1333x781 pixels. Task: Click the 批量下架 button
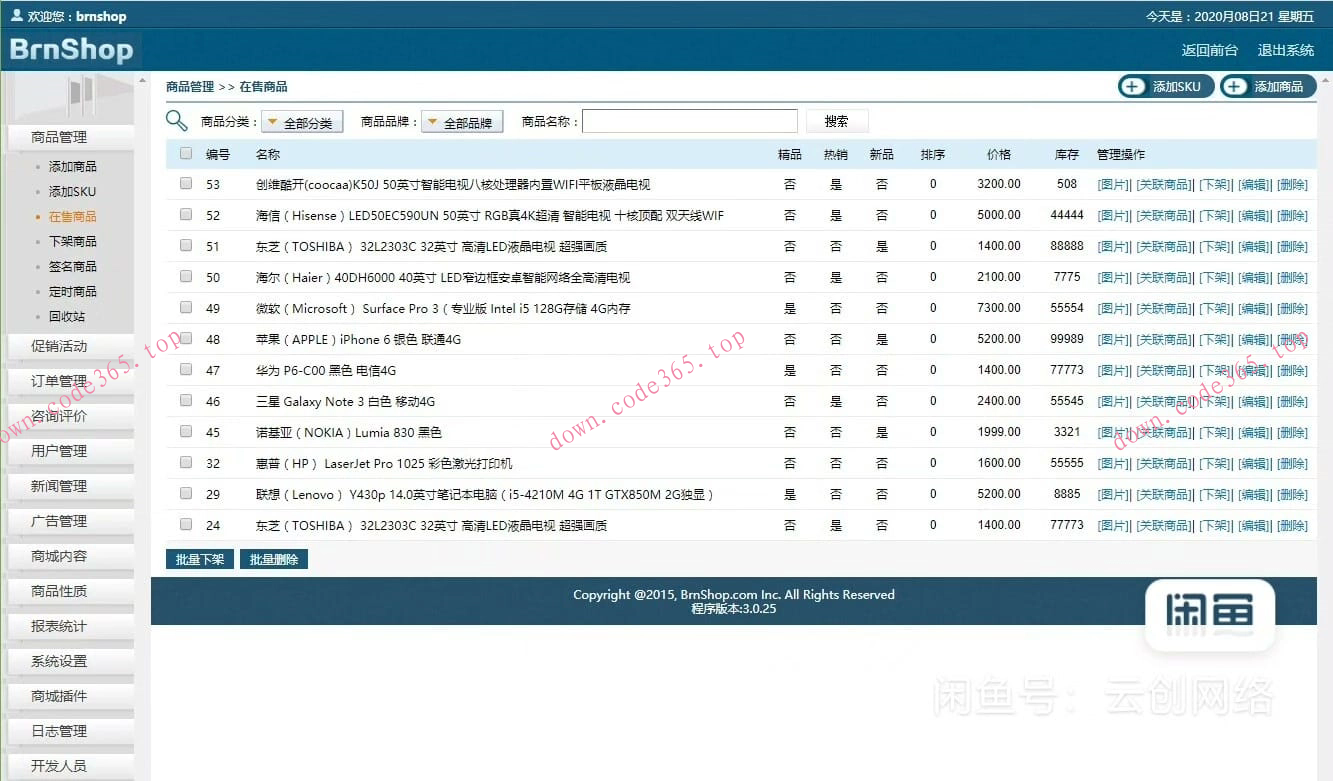coord(199,559)
